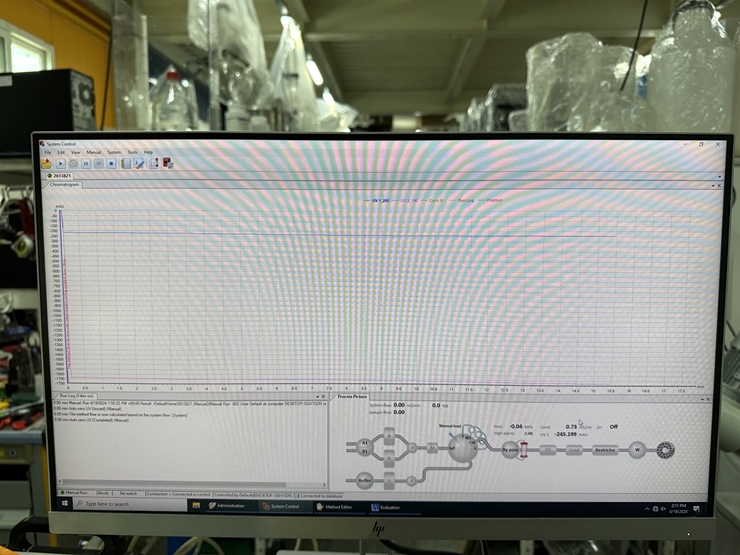
Task: Click the Restrictor component in flow path
Action: click(604, 451)
